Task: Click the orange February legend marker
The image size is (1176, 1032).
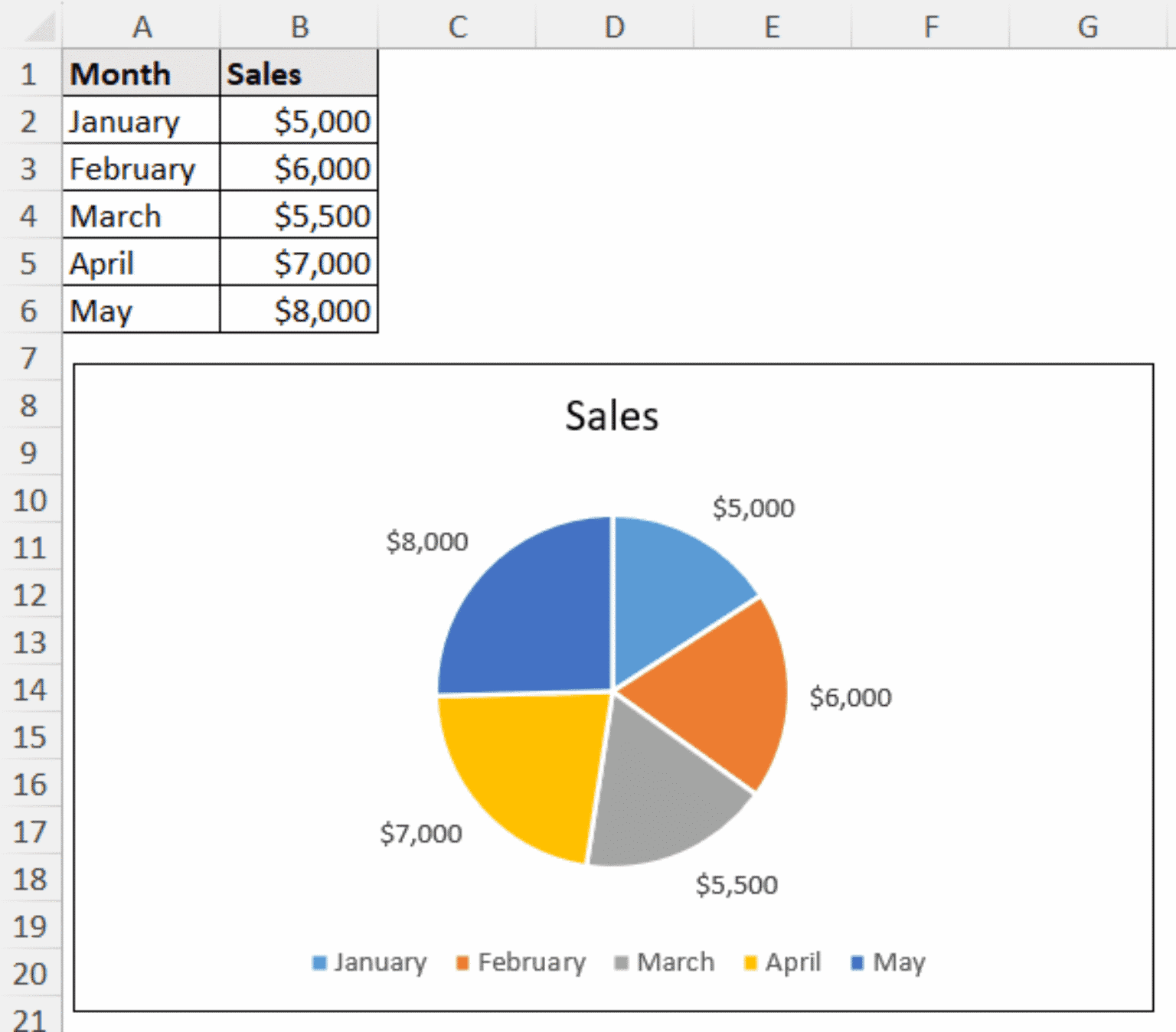Action: 461,962
